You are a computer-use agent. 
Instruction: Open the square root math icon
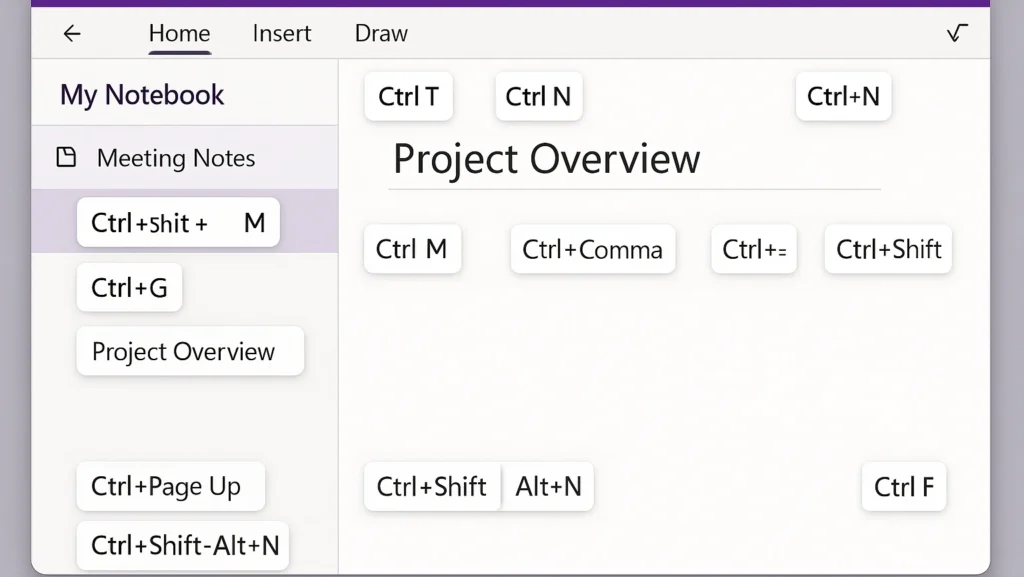click(956, 33)
